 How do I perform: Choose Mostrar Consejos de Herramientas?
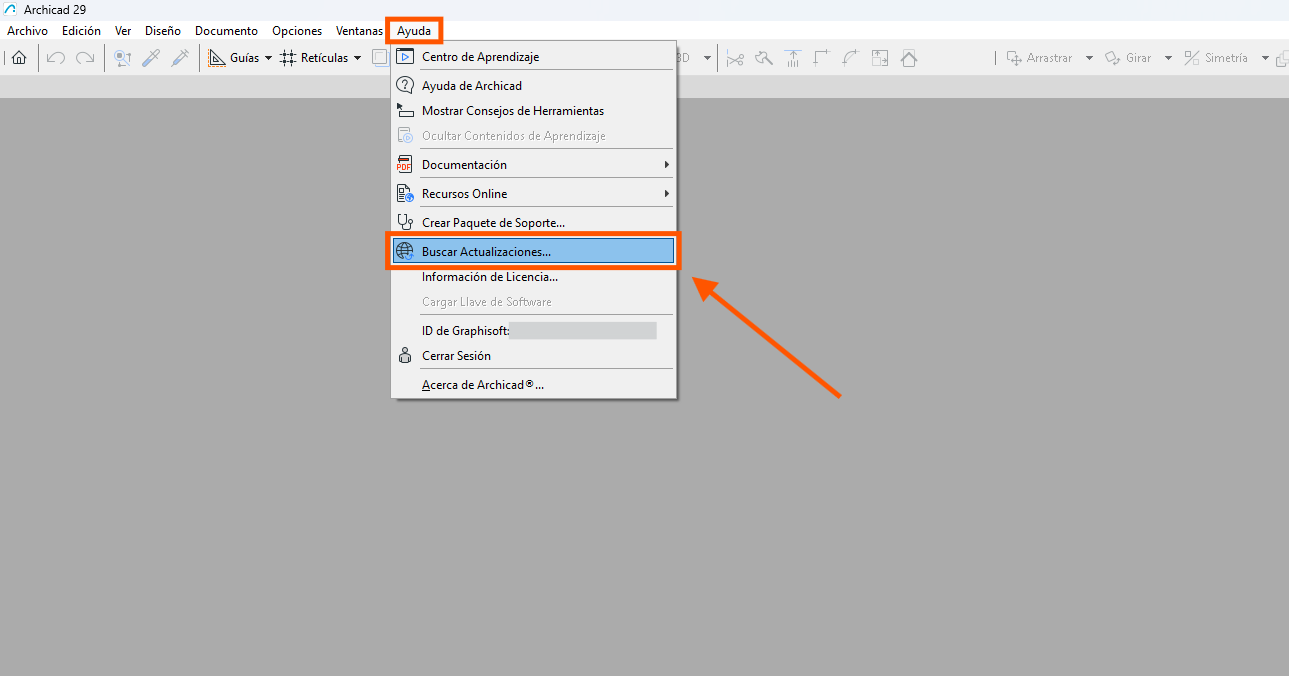(x=534, y=111)
